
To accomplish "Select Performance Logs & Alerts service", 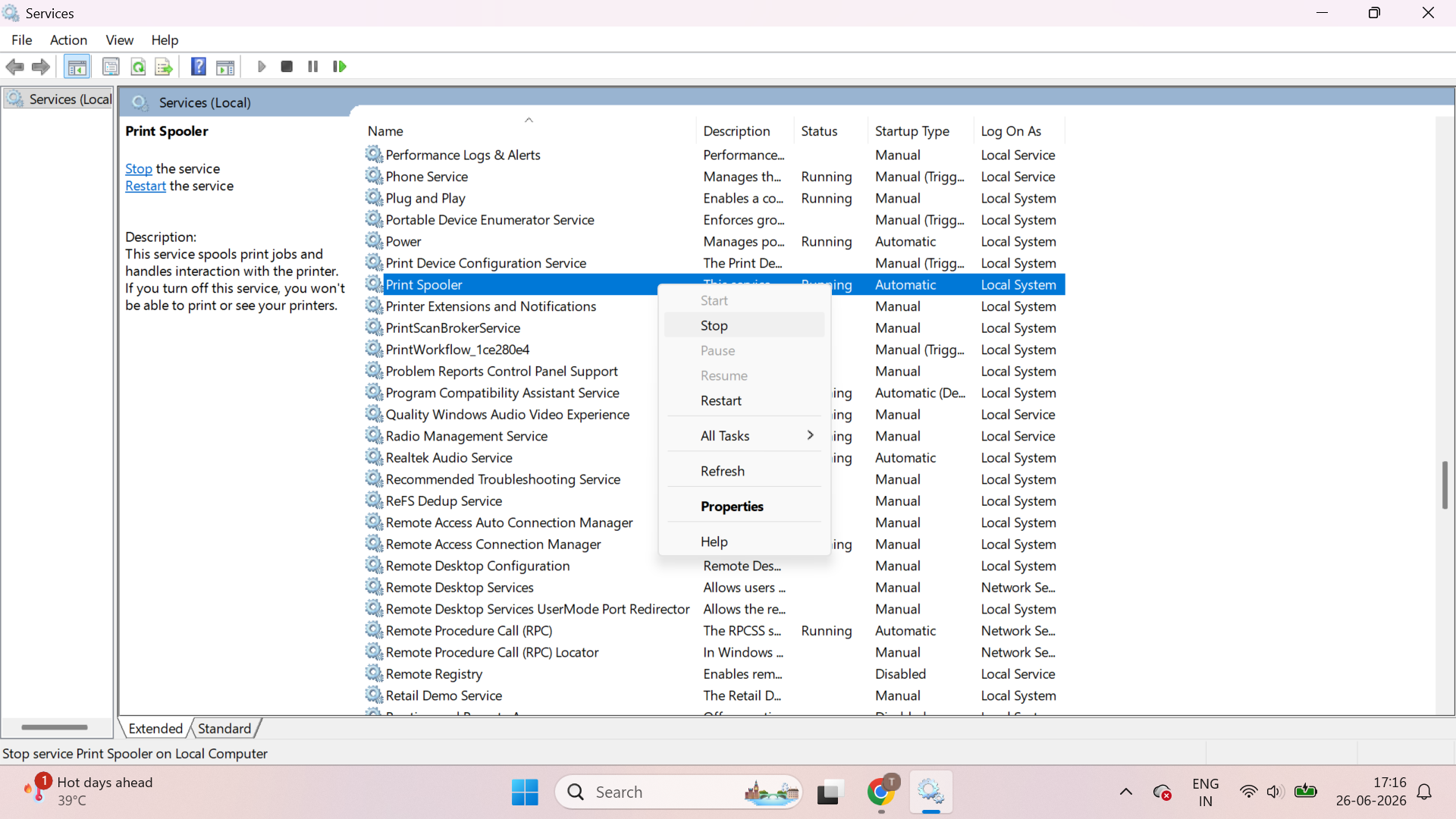I will coord(714,155).
